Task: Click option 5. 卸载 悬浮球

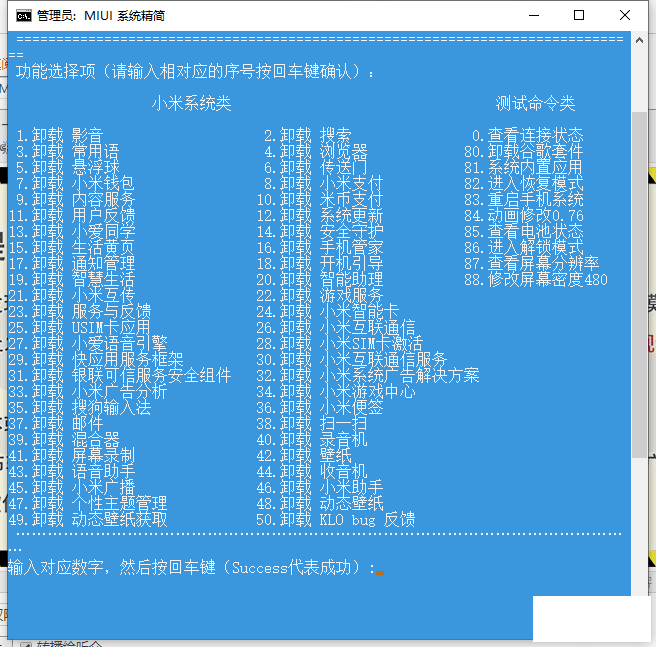Action: point(68,167)
